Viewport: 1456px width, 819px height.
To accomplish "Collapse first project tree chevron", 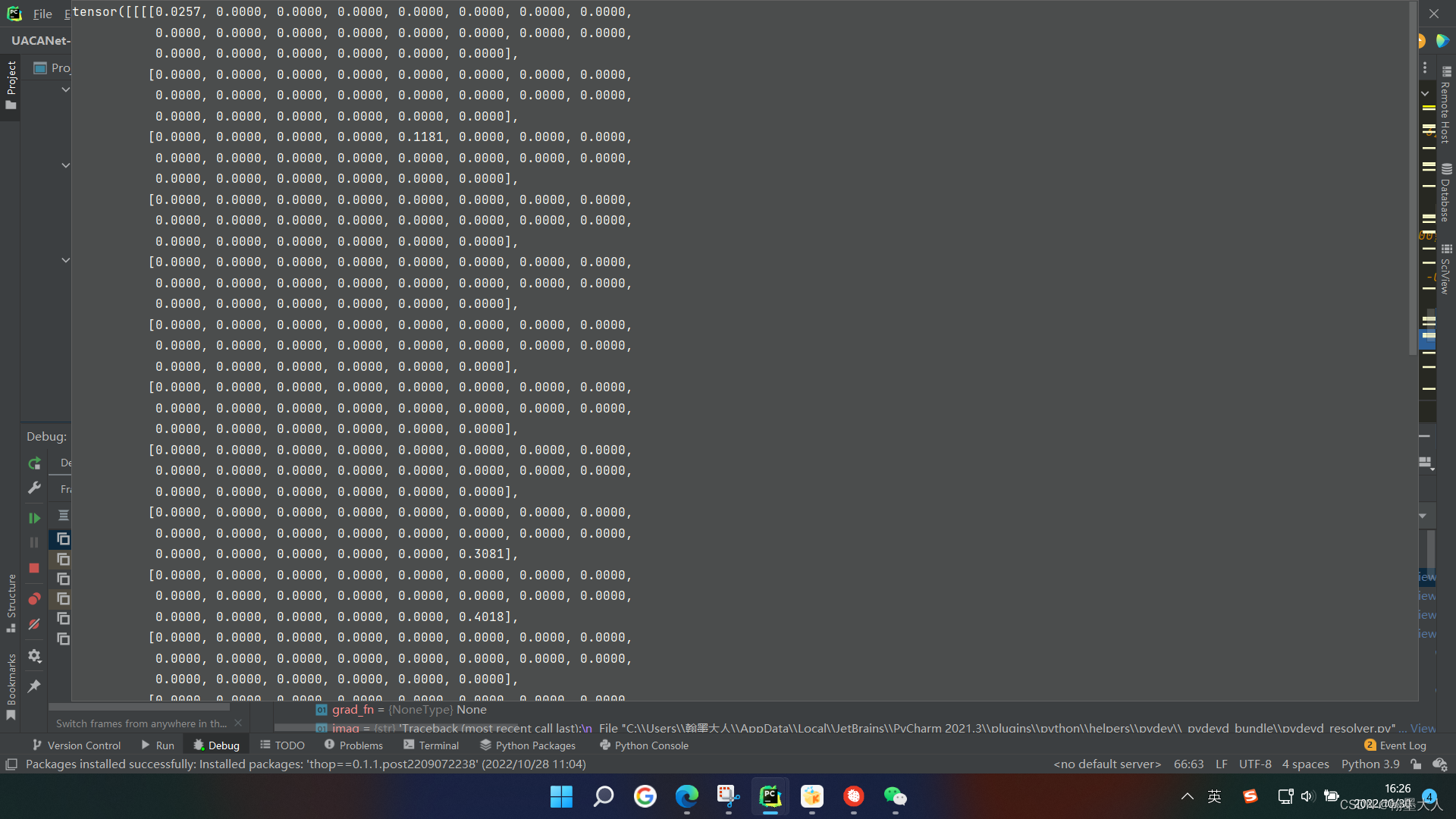I will pos(65,89).
